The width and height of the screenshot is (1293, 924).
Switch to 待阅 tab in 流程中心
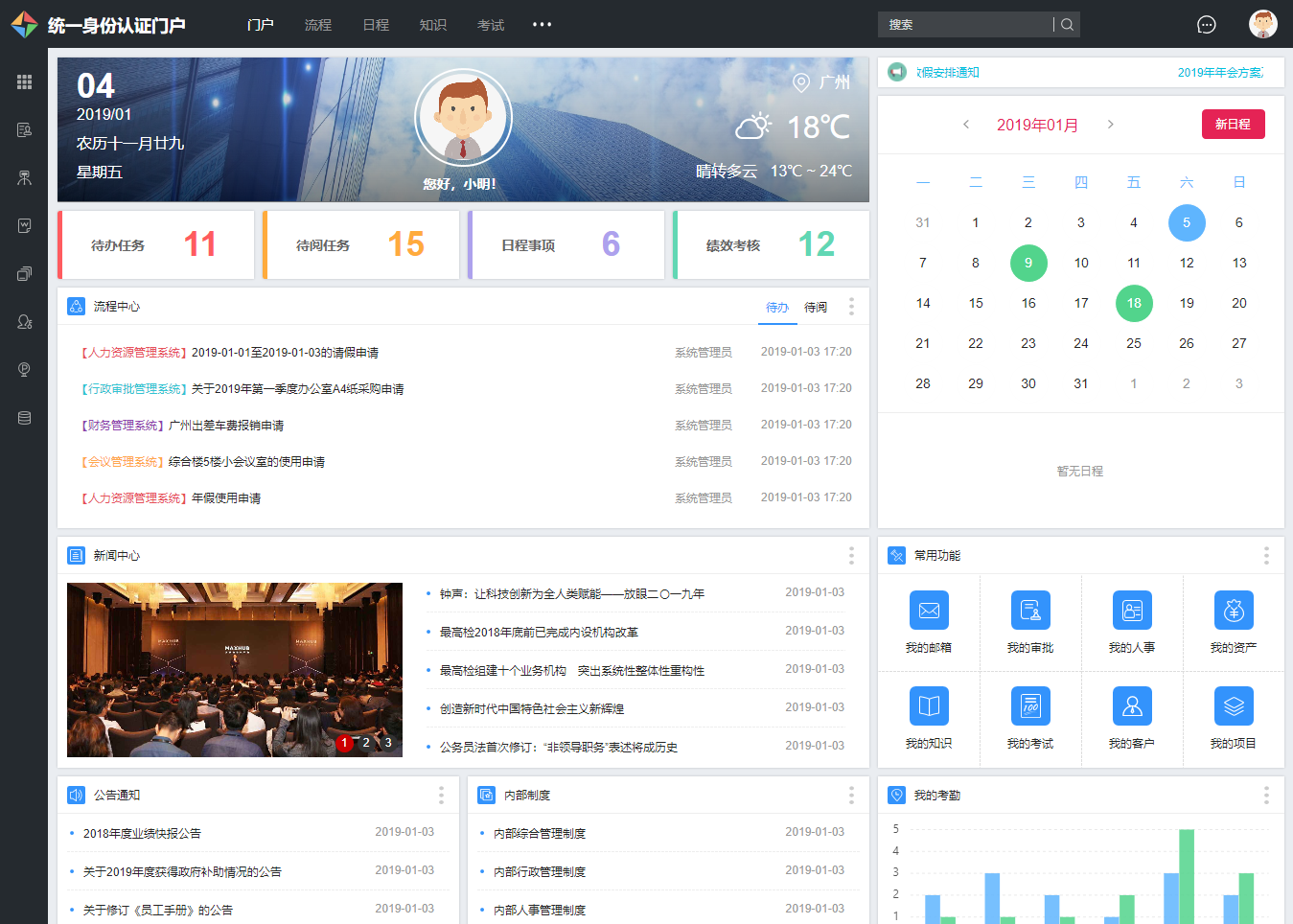click(816, 308)
